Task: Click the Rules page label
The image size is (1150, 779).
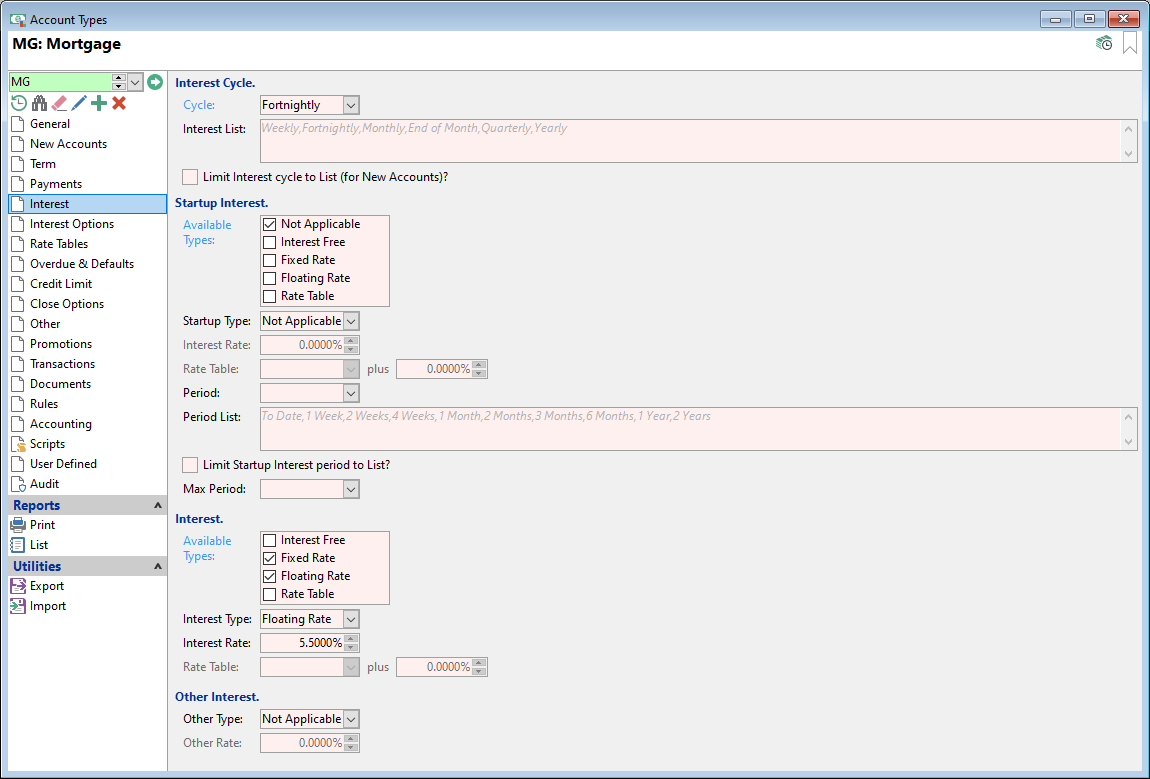Action: pyautogui.click(x=44, y=404)
